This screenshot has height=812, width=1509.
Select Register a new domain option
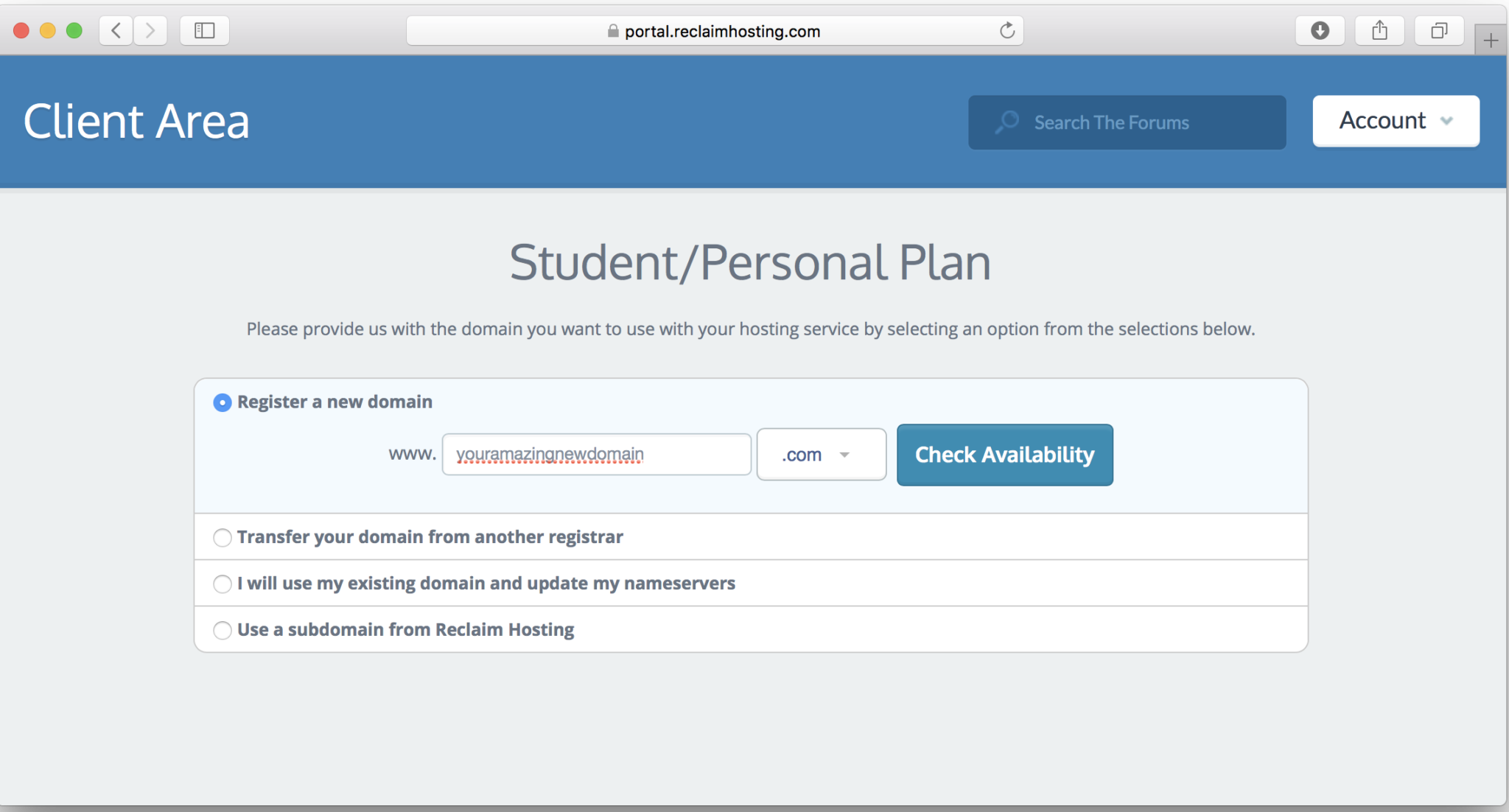(x=223, y=402)
